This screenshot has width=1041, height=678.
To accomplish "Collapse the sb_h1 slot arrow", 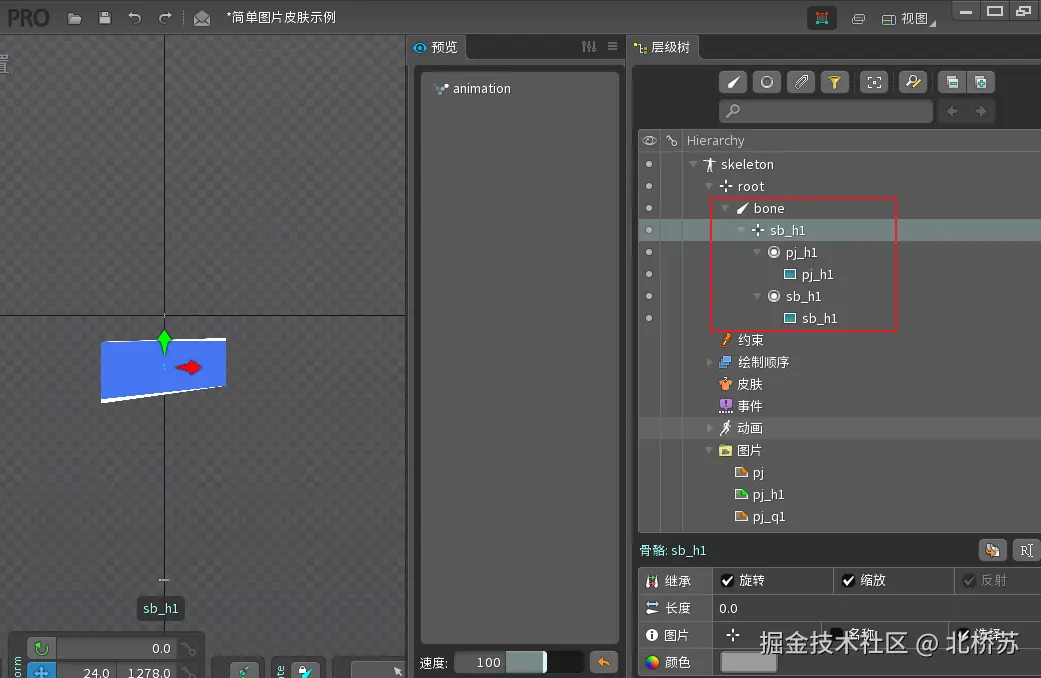I will point(757,296).
